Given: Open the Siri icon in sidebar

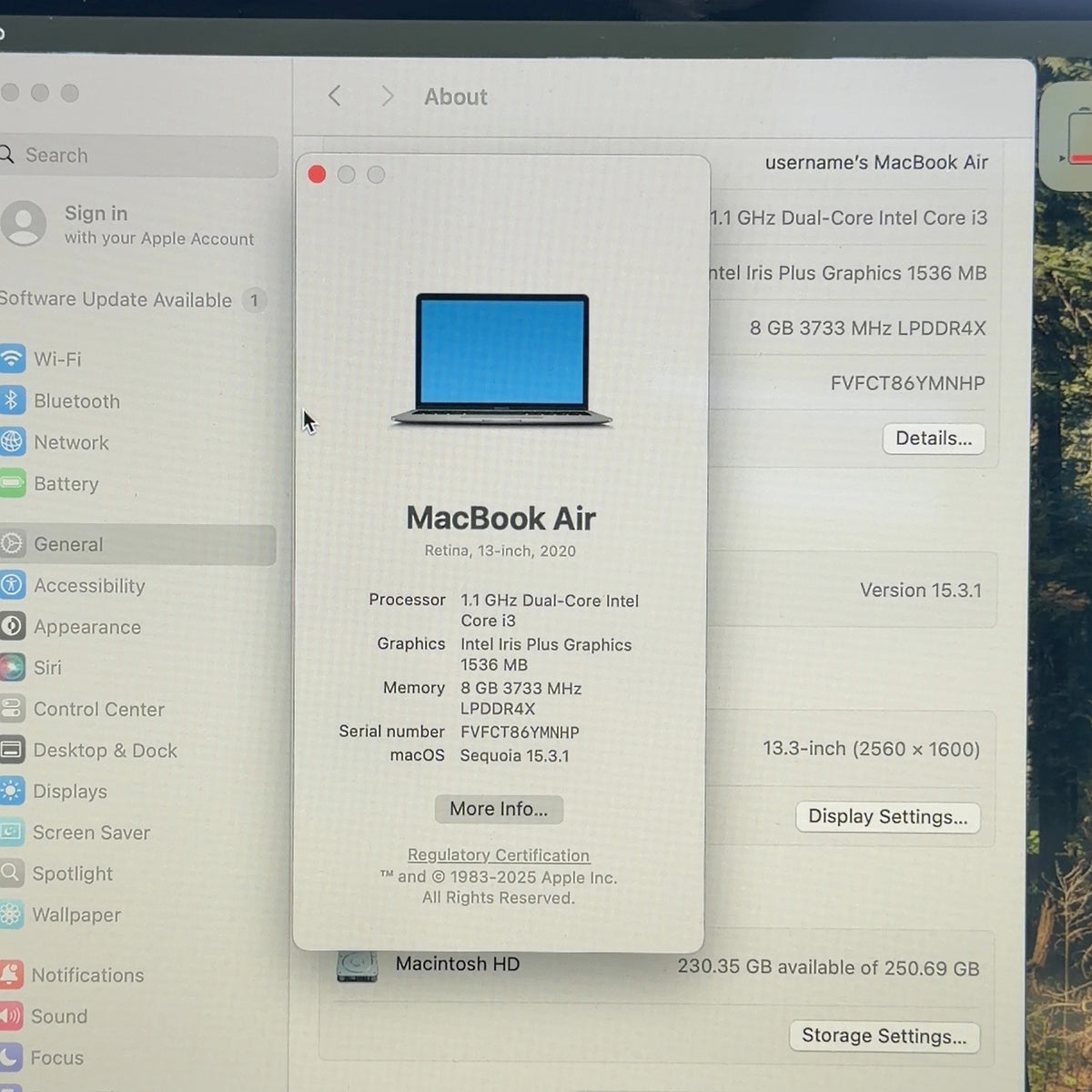Looking at the screenshot, I should [12, 667].
